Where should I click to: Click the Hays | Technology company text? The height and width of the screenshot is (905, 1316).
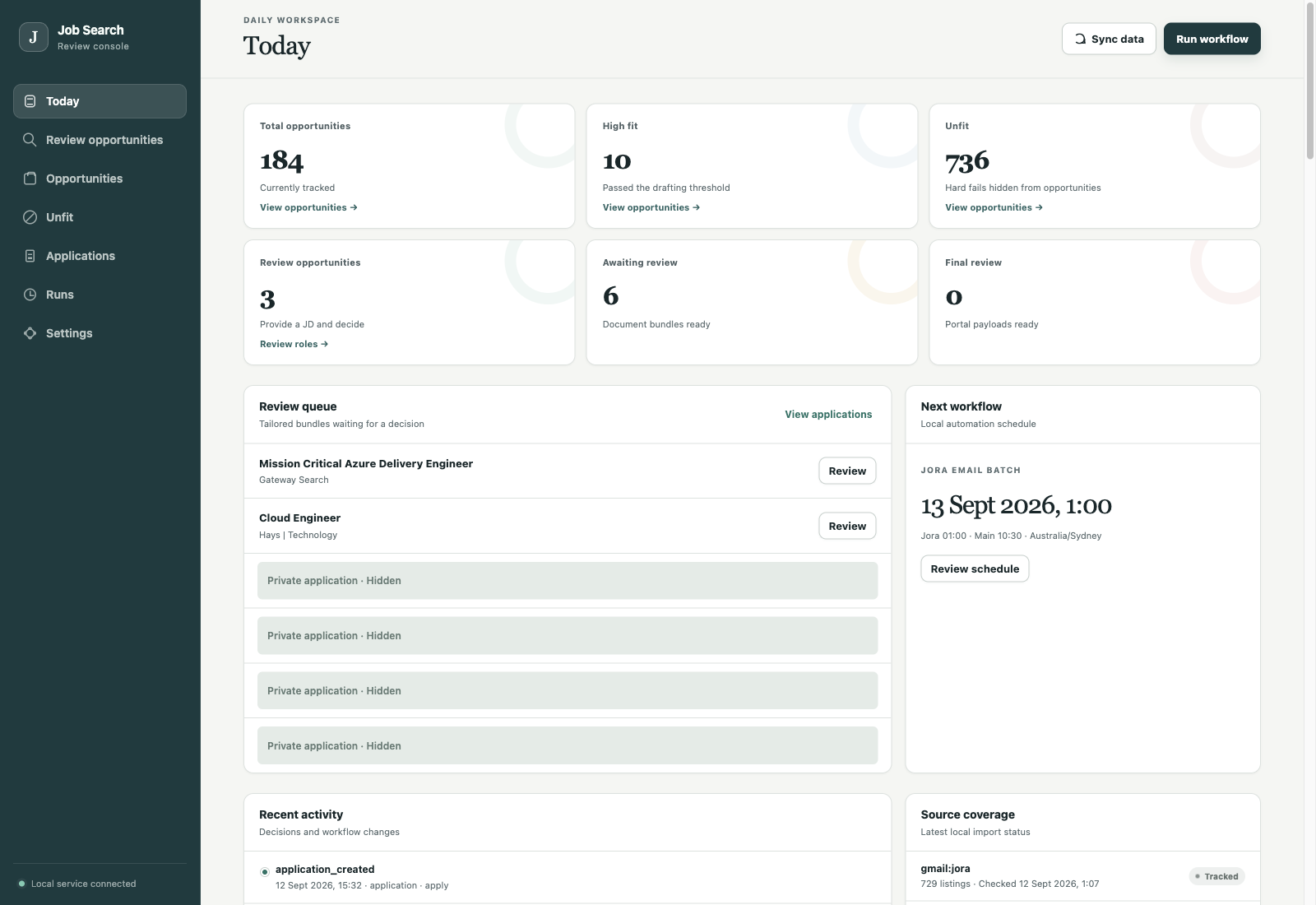click(x=298, y=535)
